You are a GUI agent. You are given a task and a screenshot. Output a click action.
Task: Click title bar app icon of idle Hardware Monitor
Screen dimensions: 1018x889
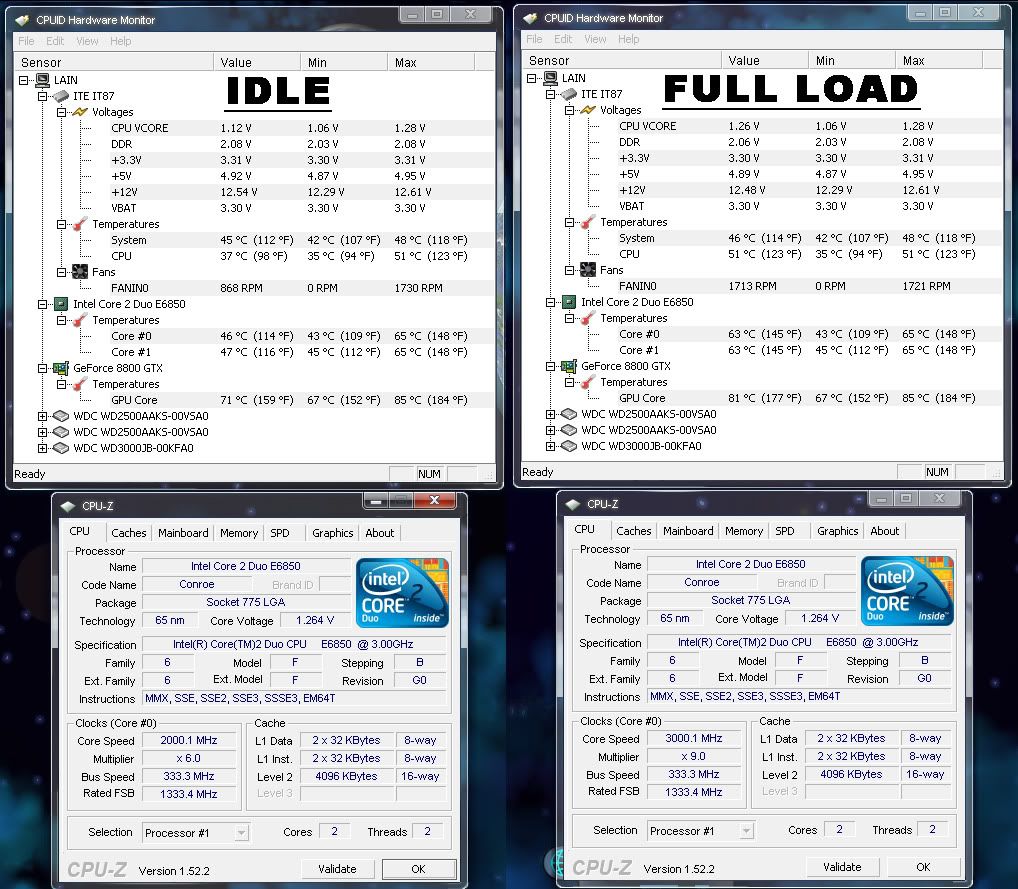[x=22, y=20]
